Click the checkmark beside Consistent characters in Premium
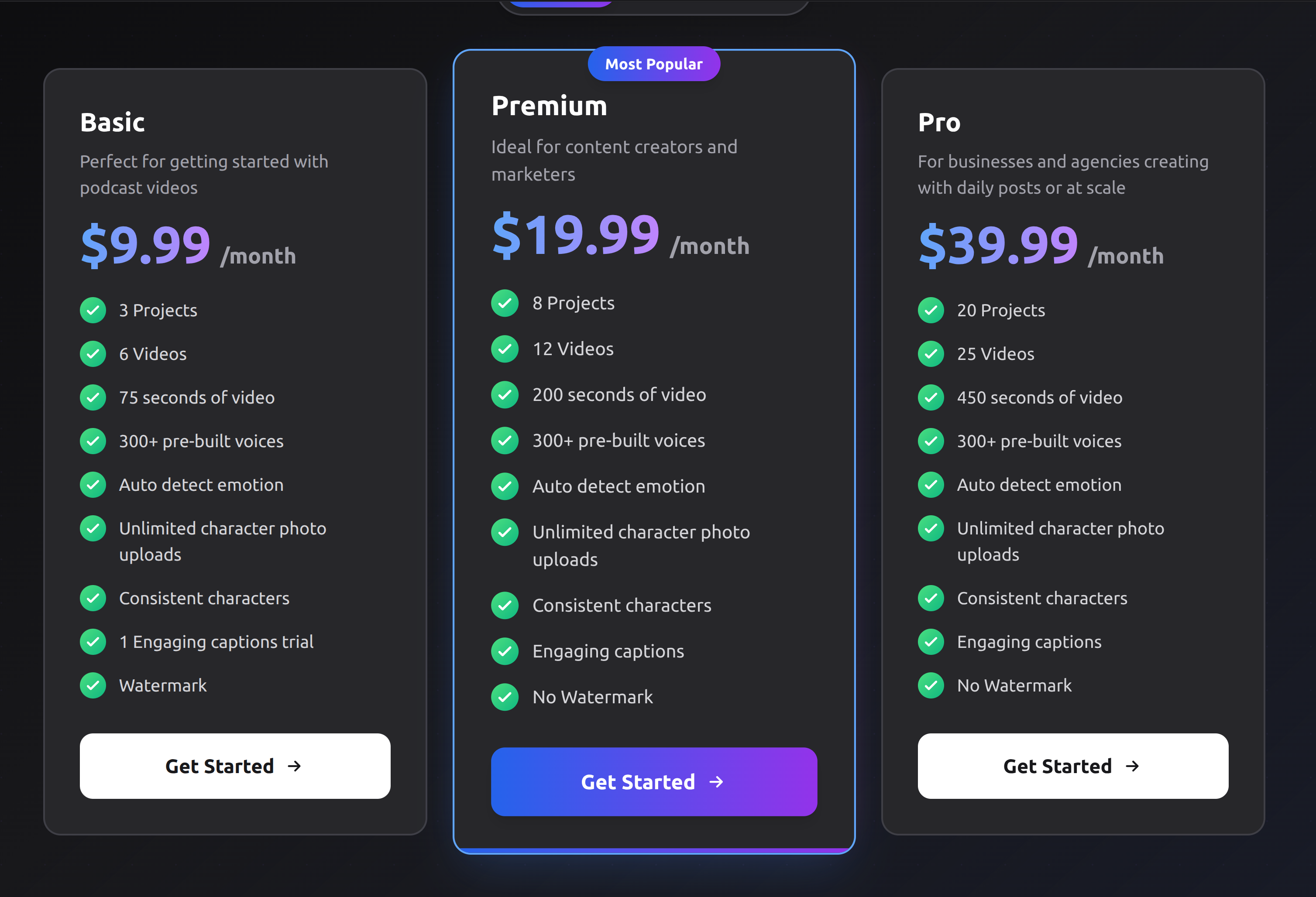 [x=505, y=606]
